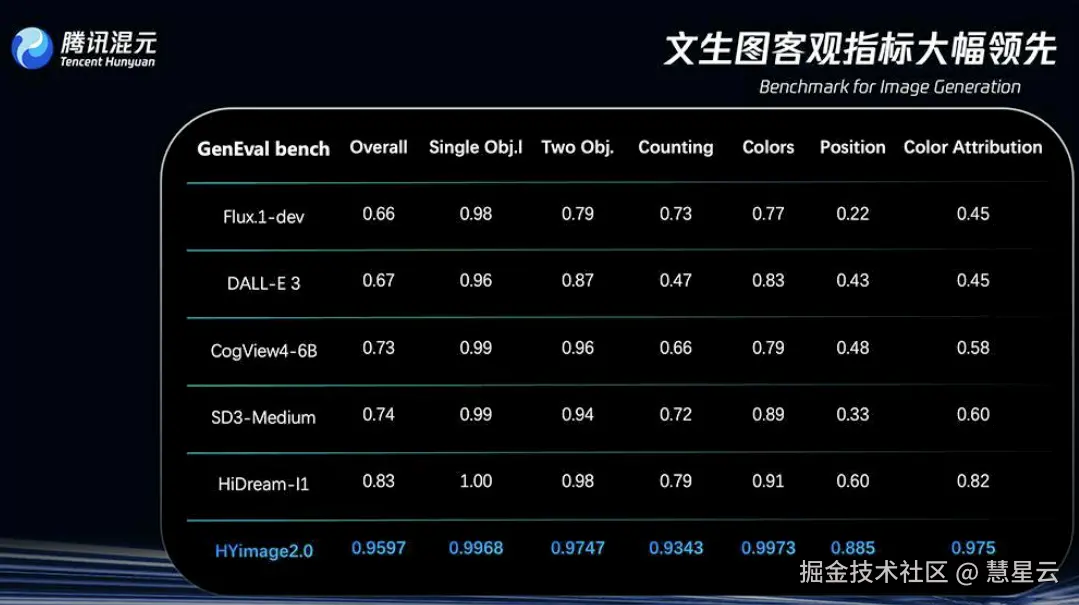This screenshot has height=605, width=1079.
Task: Click the 腾讯混元 Tencent Hunyuan brand text
Action: 108,49
